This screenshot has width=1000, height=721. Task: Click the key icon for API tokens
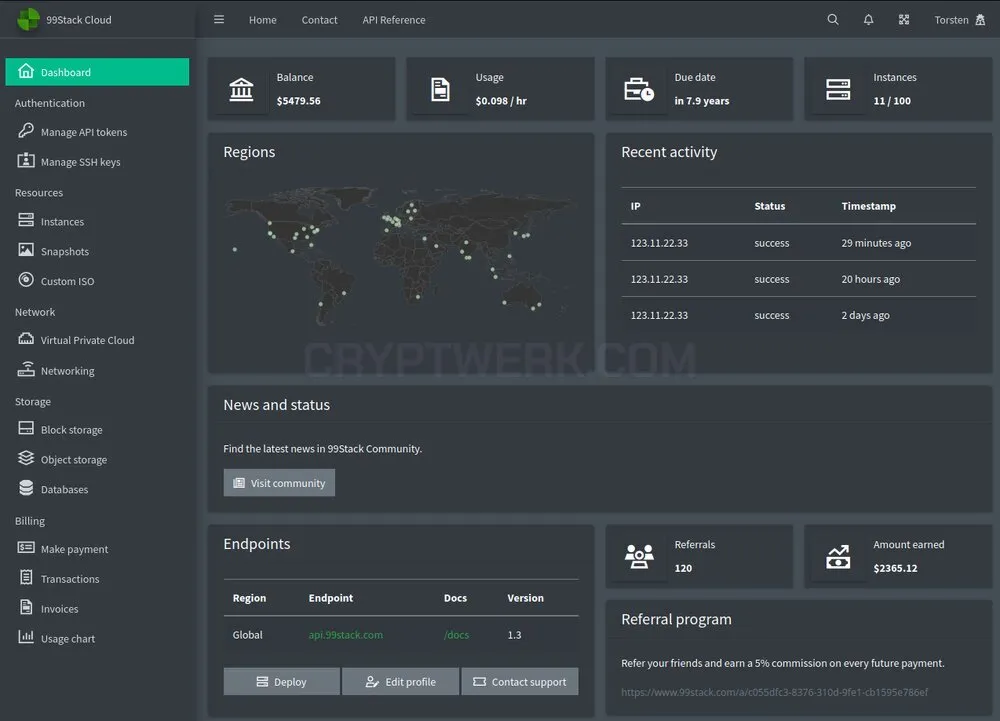(x=26, y=131)
